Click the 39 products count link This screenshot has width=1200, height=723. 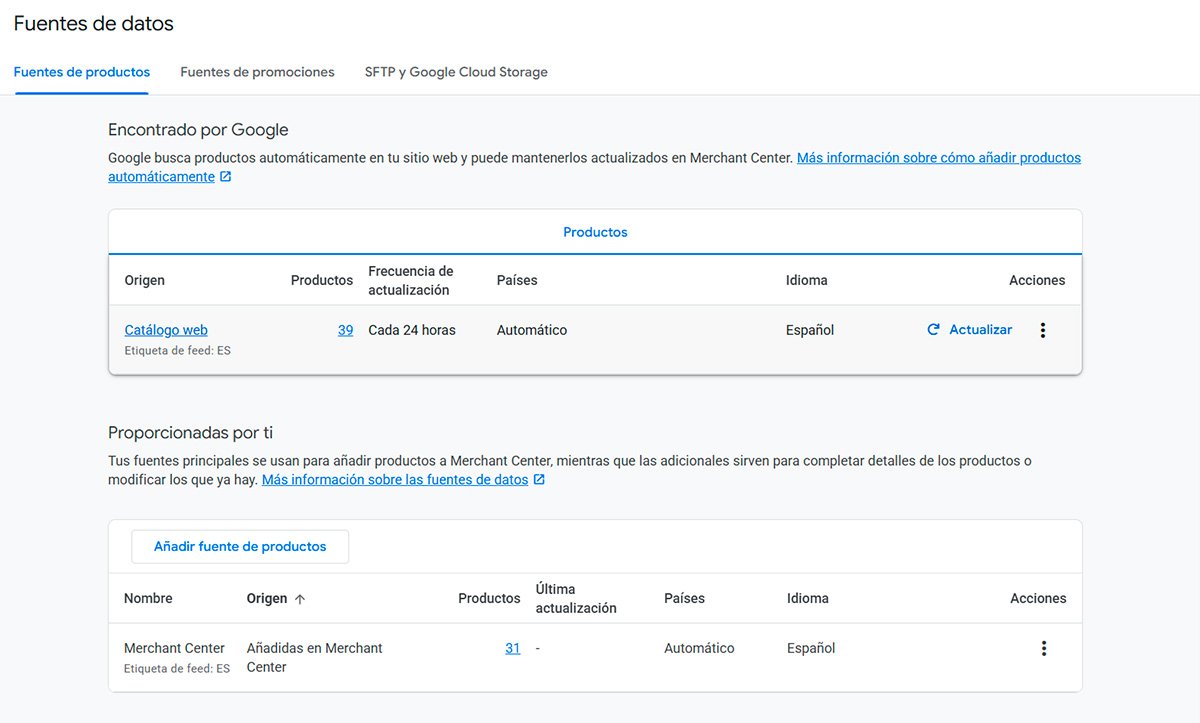click(x=345, y=330)
